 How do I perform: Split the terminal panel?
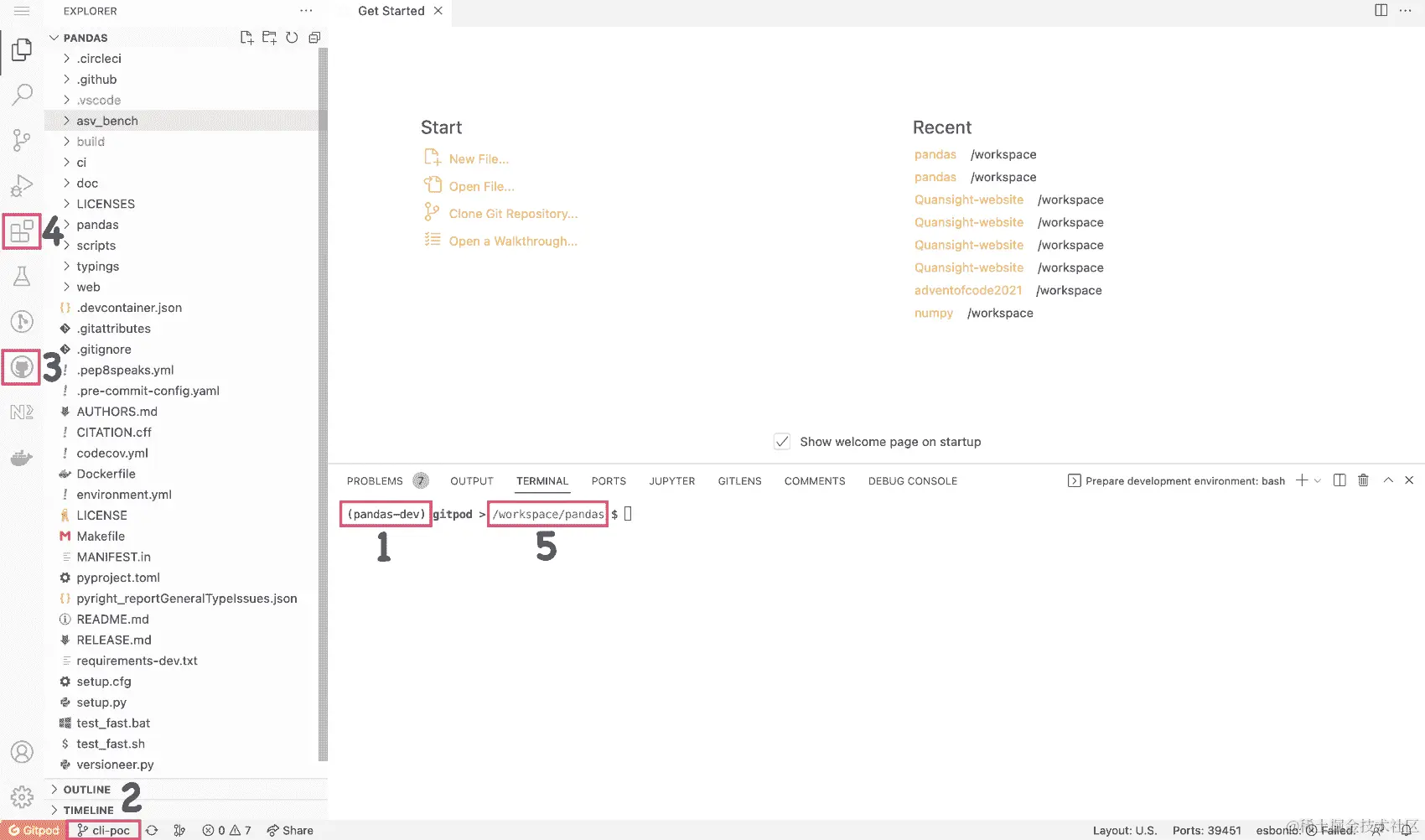1339,480
